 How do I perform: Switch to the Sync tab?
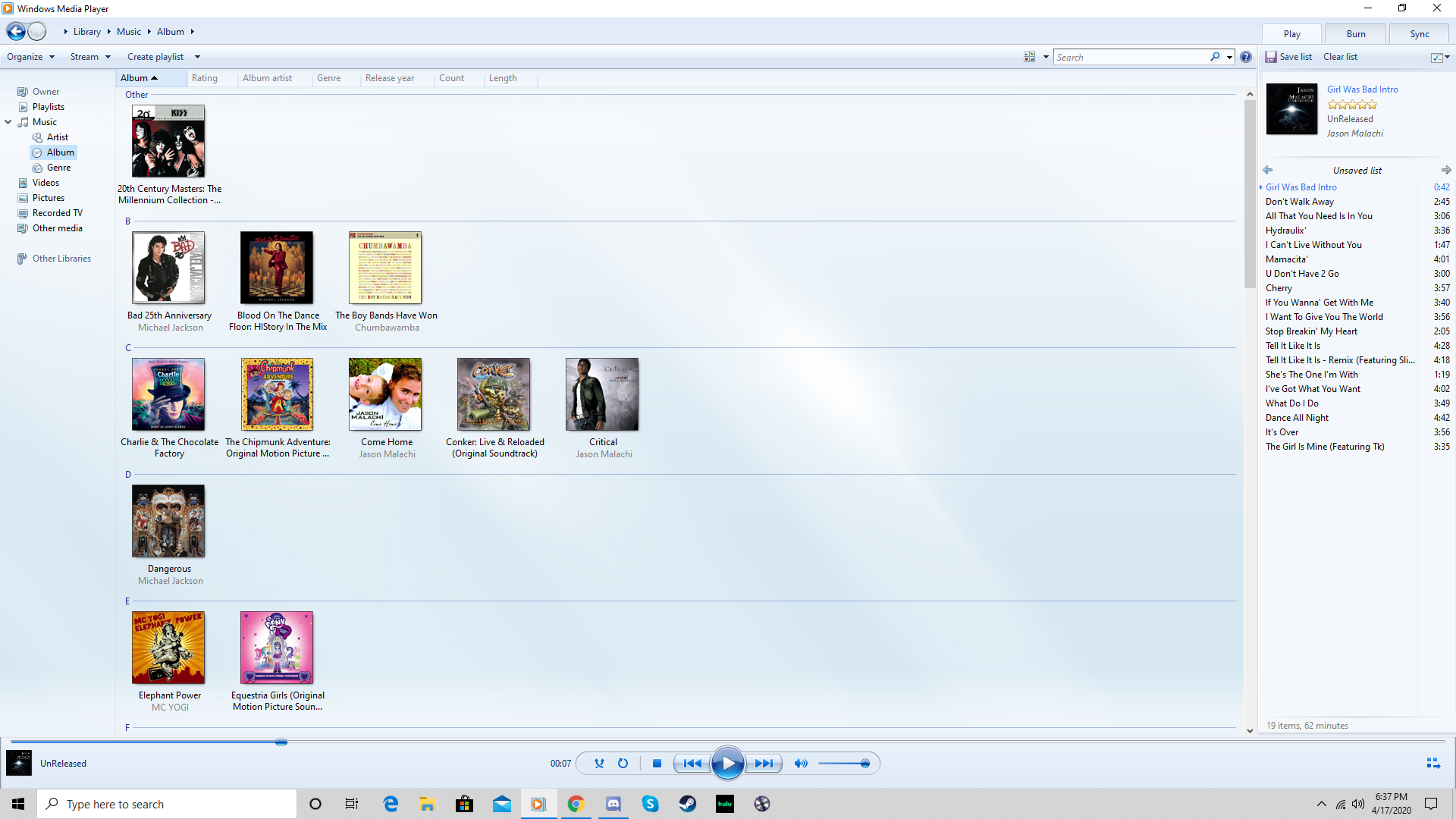[x=1420, y=34]
